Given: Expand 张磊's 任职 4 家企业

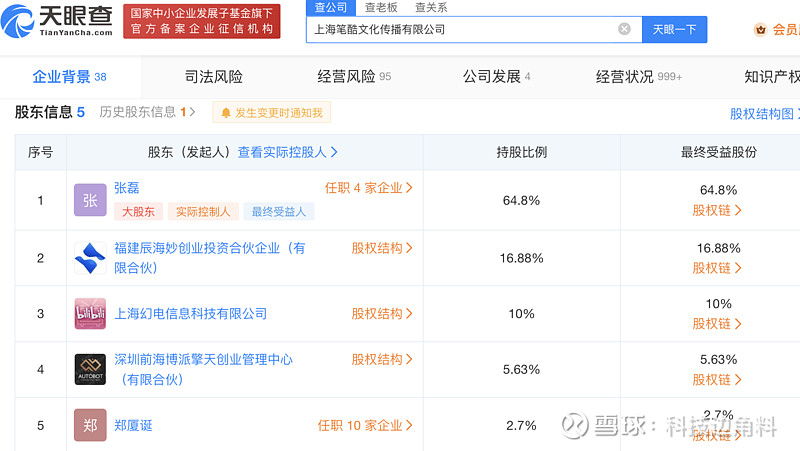Looking at the screenshot, I should 368,188.
